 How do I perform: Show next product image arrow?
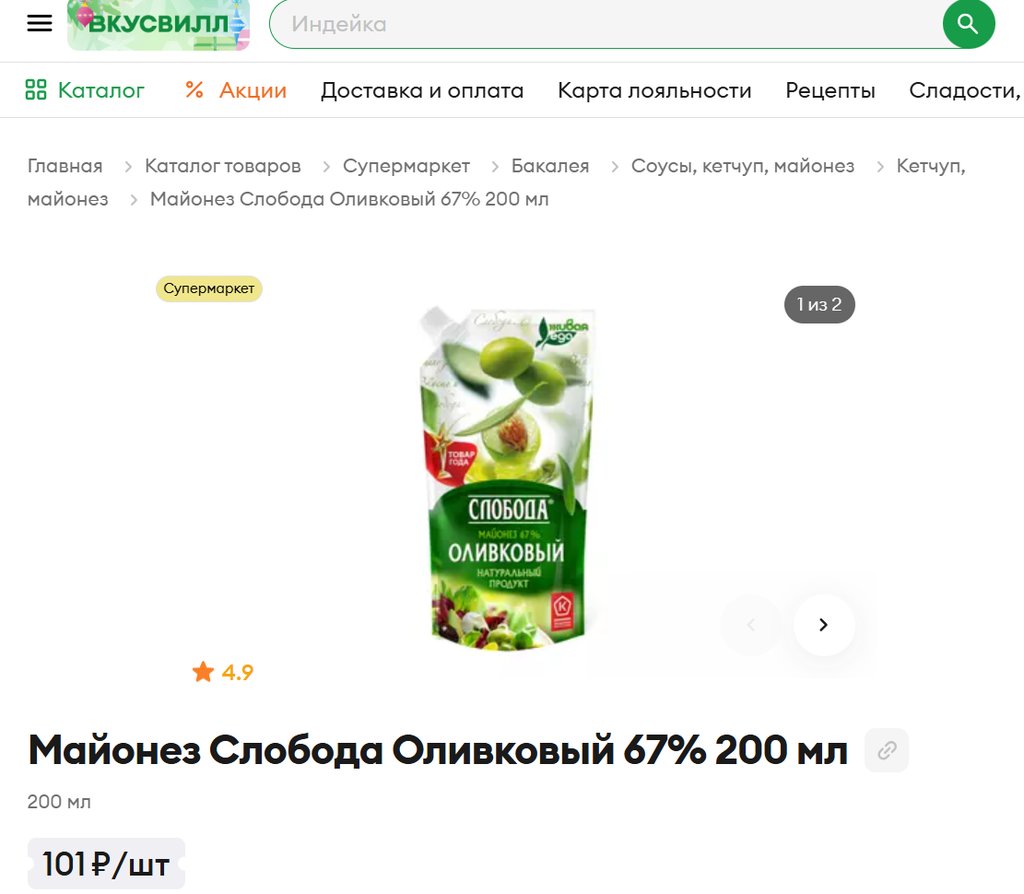point(824,625)
